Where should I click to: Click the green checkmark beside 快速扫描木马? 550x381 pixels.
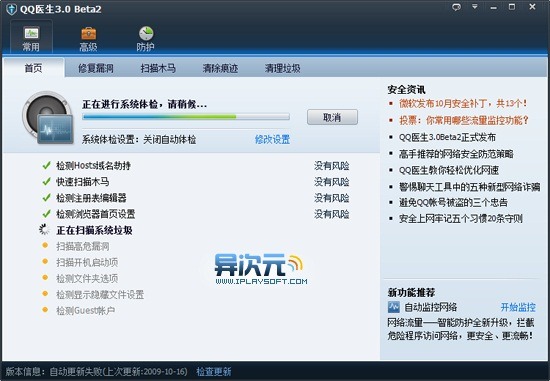coord(46,181)
